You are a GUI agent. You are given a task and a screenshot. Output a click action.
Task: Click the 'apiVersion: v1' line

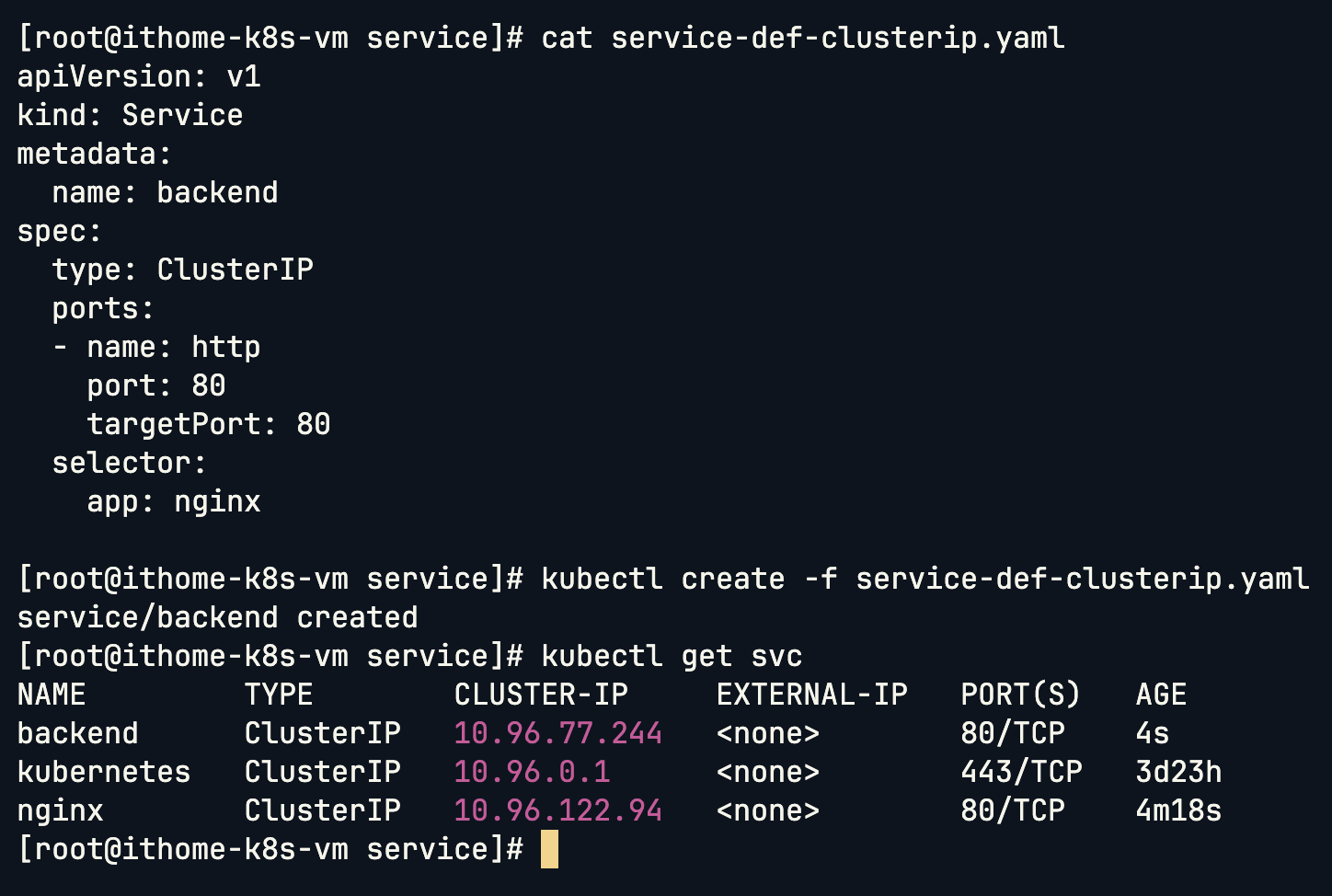coord(139,76)
